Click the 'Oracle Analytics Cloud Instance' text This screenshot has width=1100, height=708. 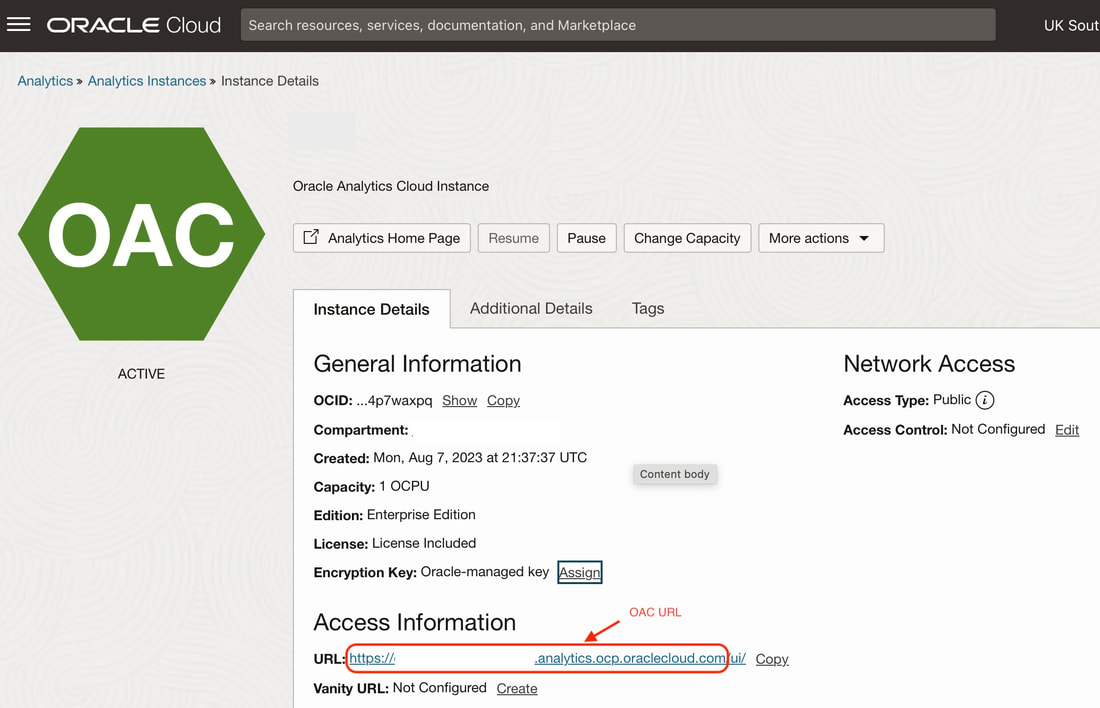point(391,186)
